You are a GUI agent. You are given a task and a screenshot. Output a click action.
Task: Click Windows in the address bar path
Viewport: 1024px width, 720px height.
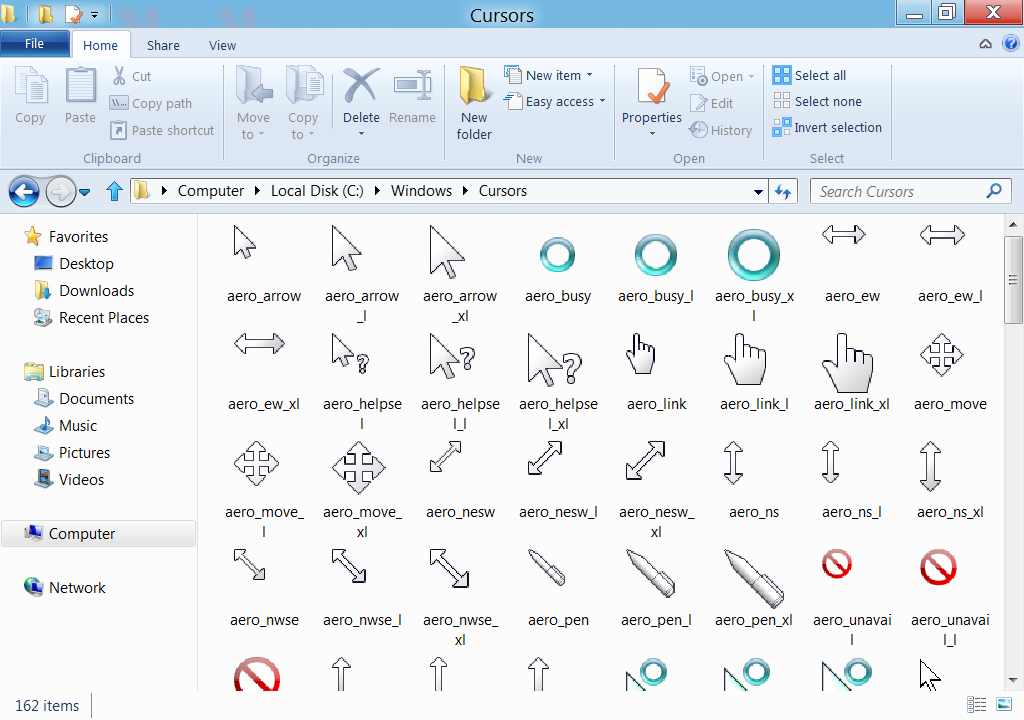coord(421,191)
